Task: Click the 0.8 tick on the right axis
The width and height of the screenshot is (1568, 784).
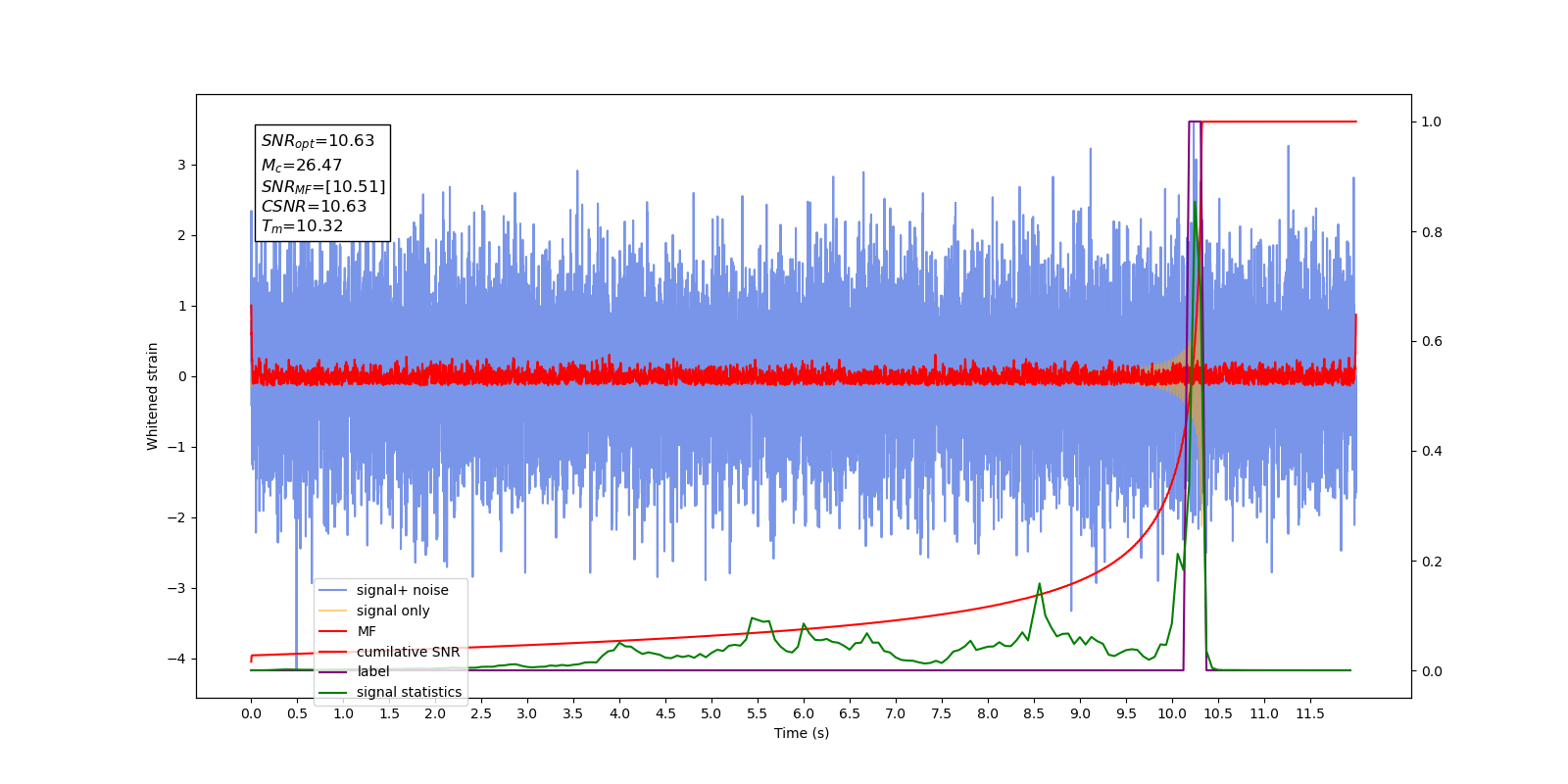Action: [x=1432, y=232]
